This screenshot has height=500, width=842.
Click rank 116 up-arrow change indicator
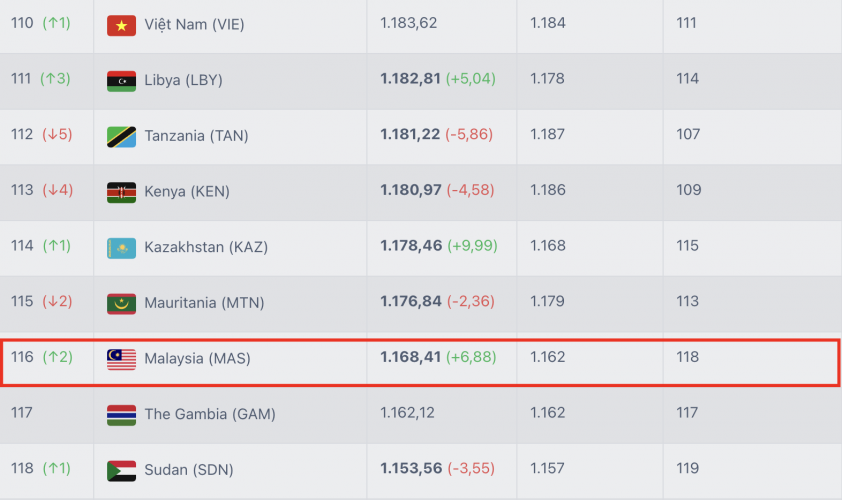pyautogui.click(x=57, y=358)
